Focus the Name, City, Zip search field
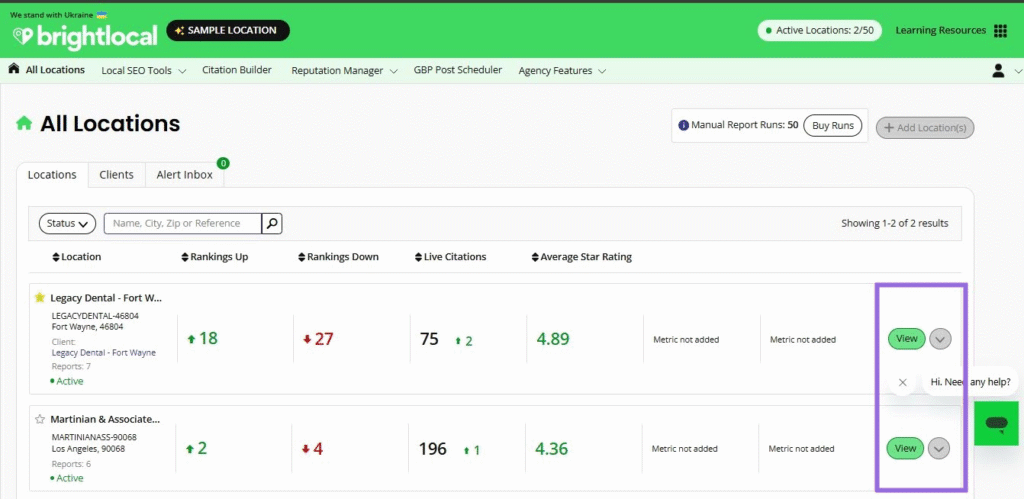The height and width of the screenshot is (499, 1024). (183, 223)
